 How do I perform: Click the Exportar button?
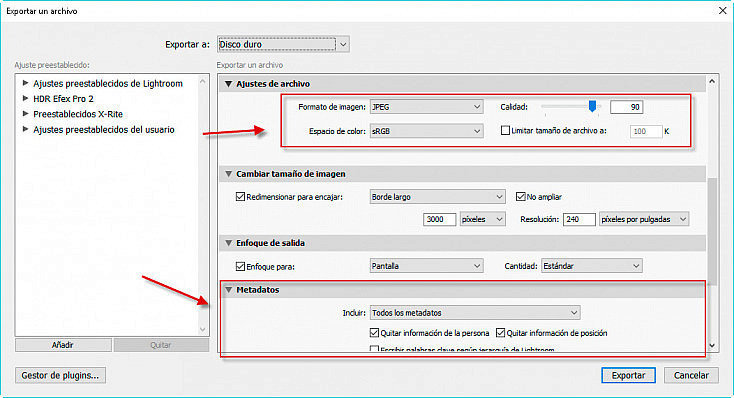628,376
